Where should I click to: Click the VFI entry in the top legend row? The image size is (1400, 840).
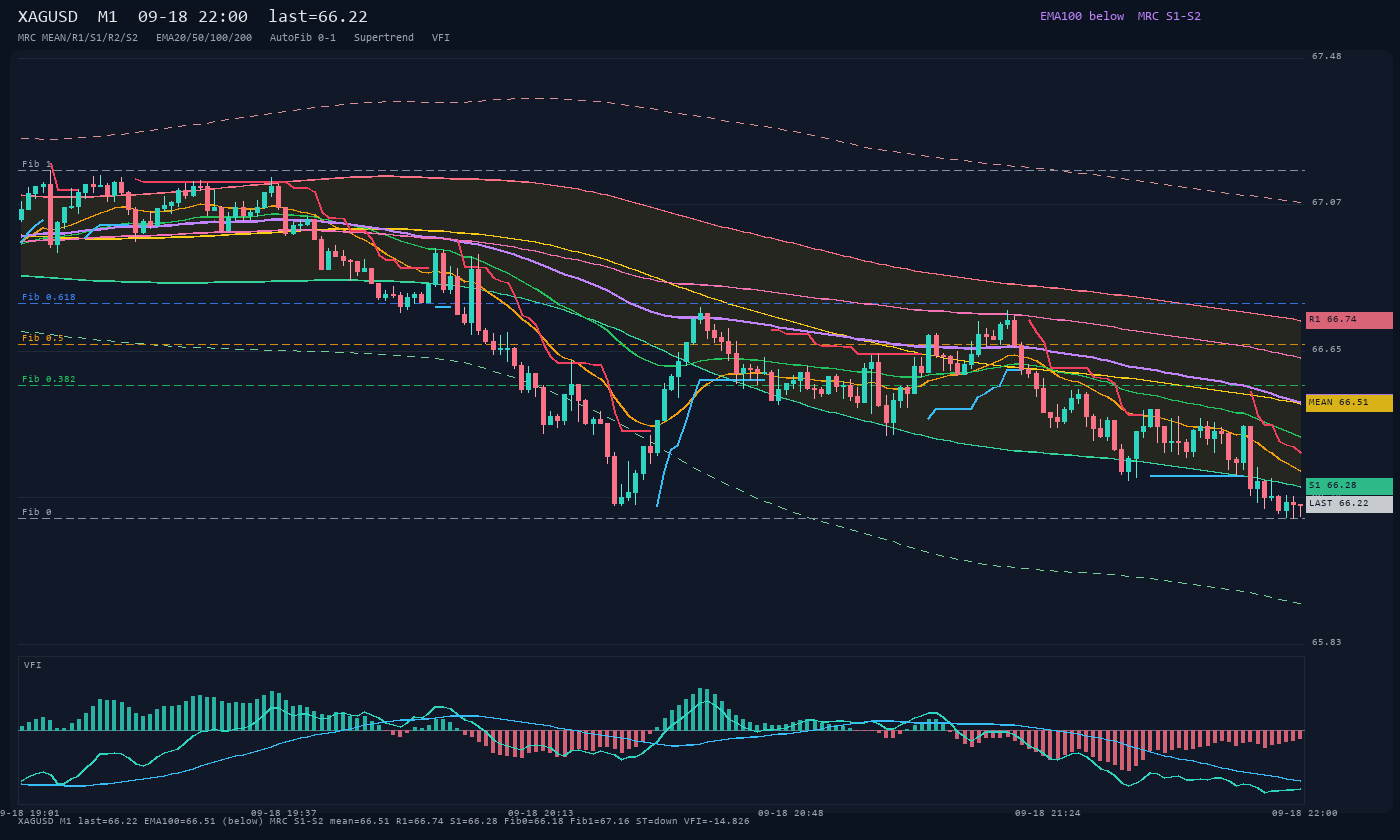tap(441, 37)
